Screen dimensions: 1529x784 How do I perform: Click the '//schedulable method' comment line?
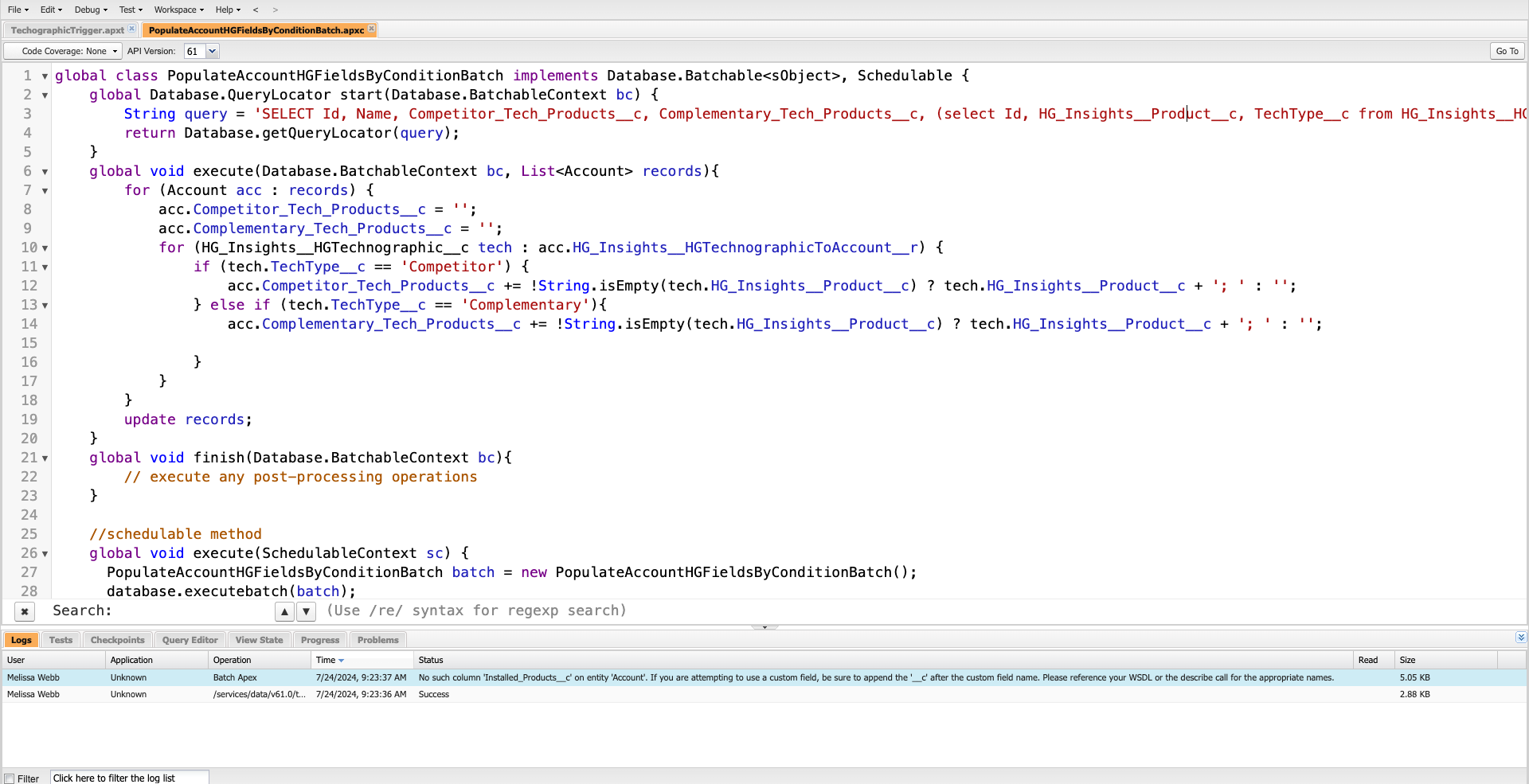point(175,534)
